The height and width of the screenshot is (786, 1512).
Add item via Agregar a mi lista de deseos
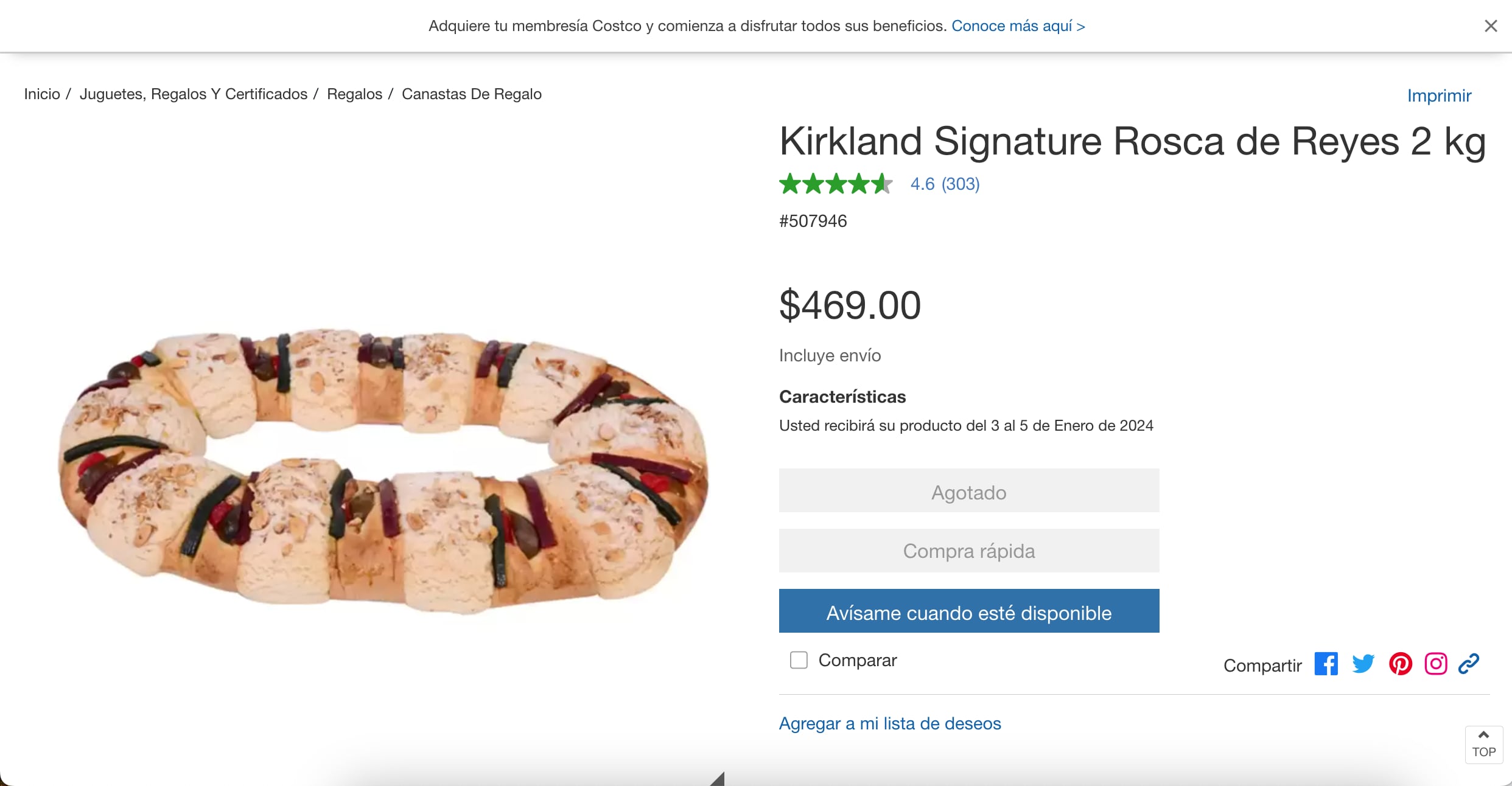click(890, 723)
